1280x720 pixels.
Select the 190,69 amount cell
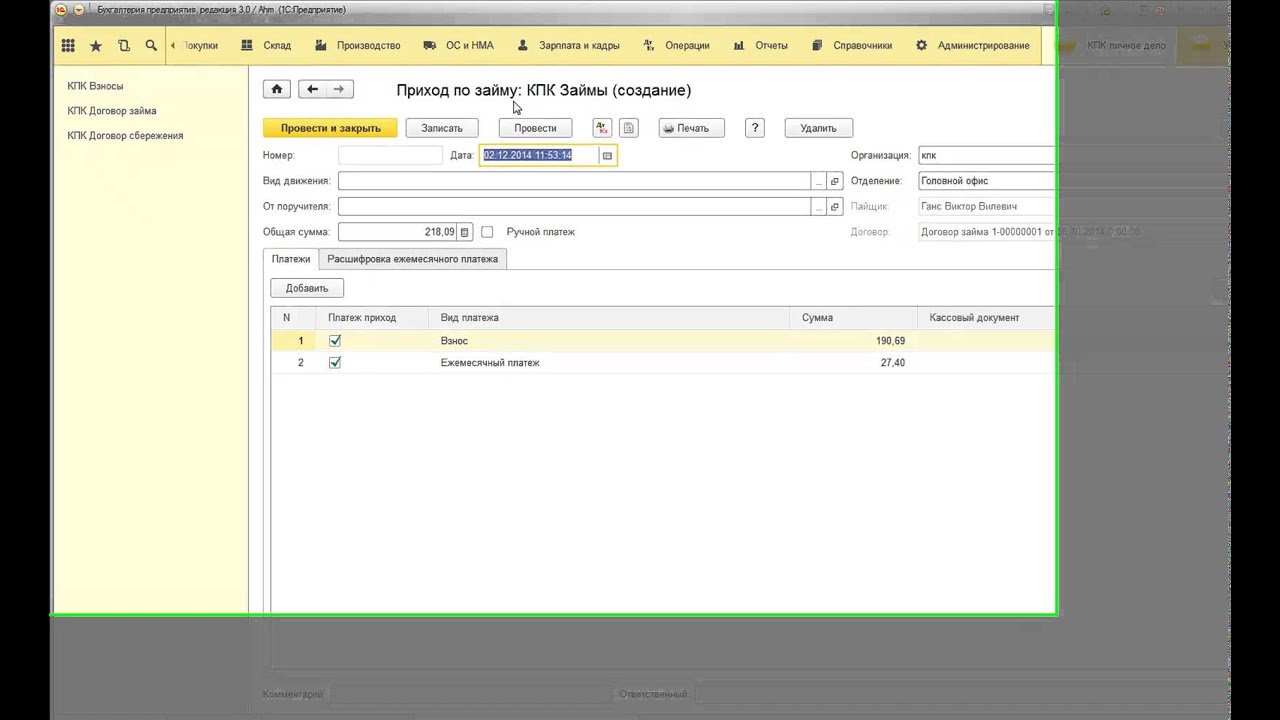click(x=853, y=341)
